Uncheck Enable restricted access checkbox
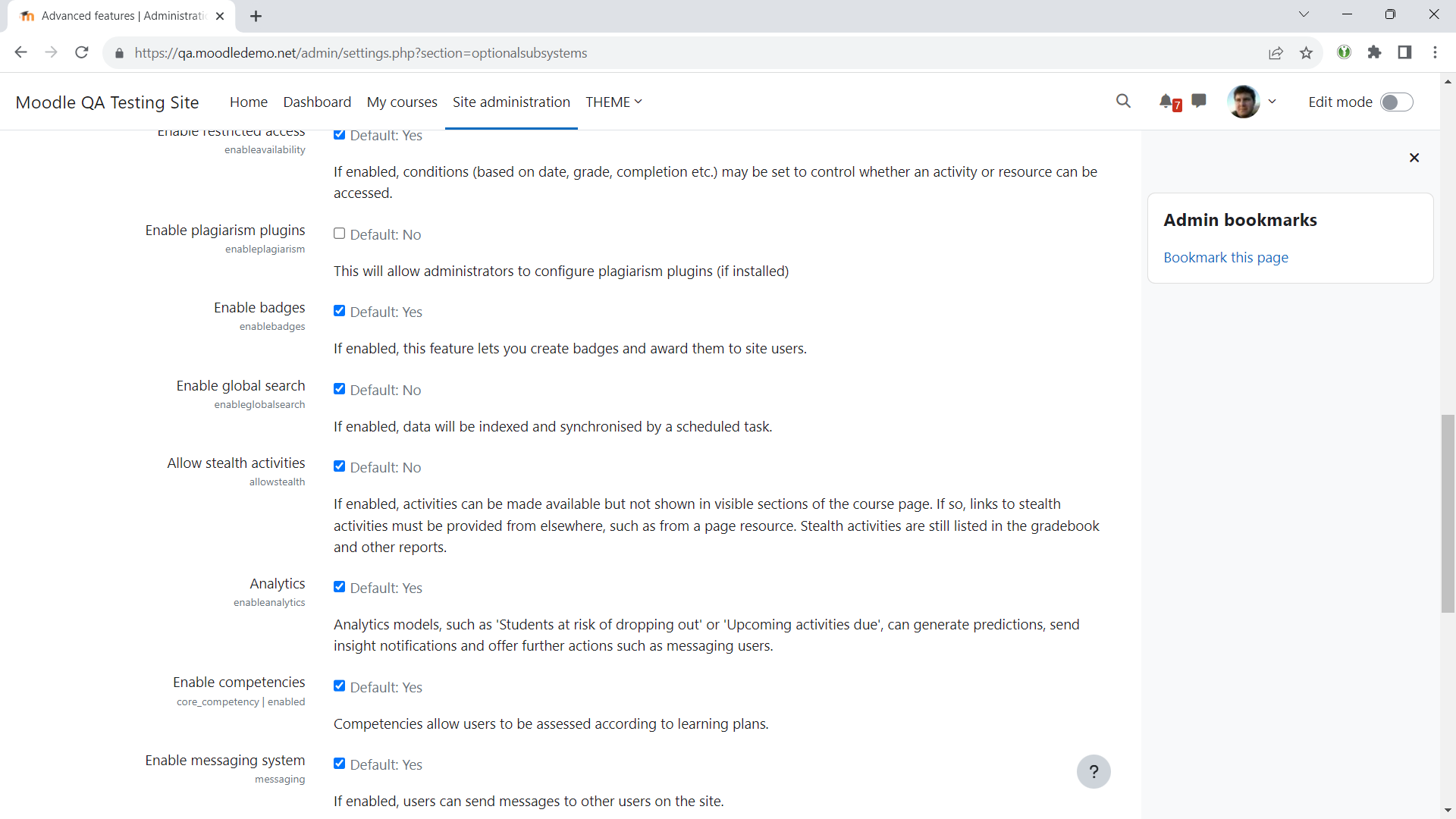Image resolution: width=1456 pixels, height=819 pixels. 339,134
